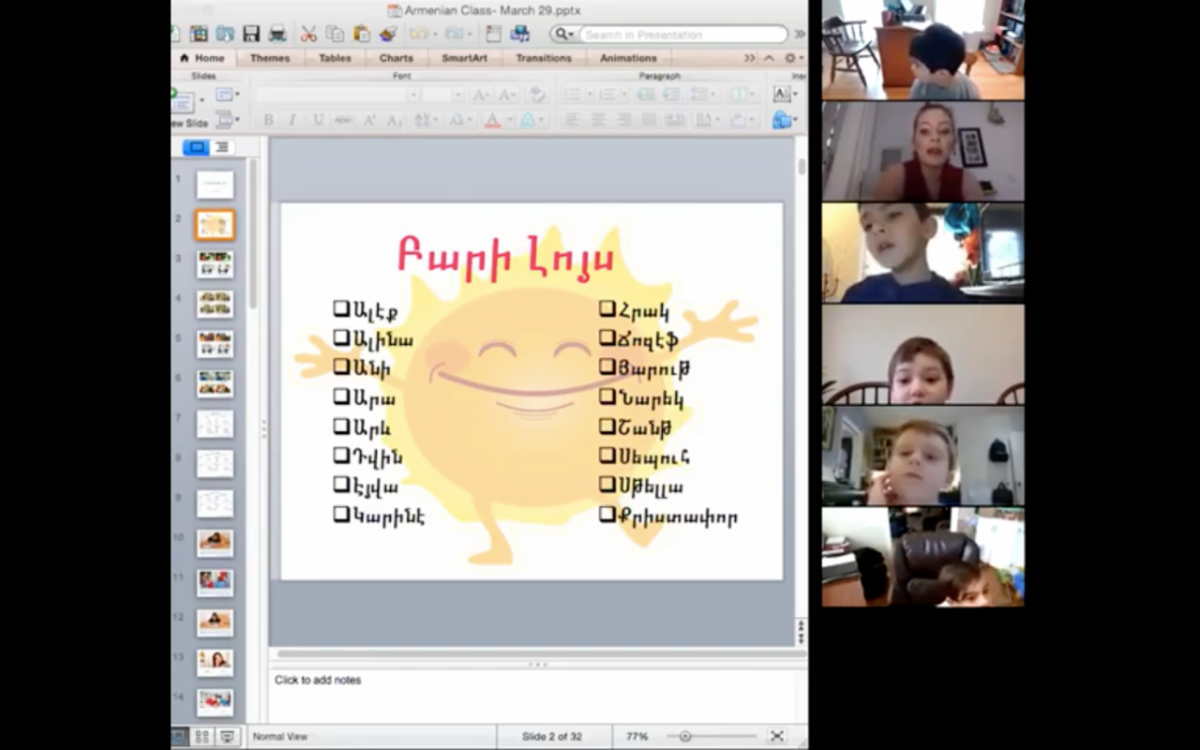
Task: Click the woman in red top video tile
Action: (x=923, y=151)
